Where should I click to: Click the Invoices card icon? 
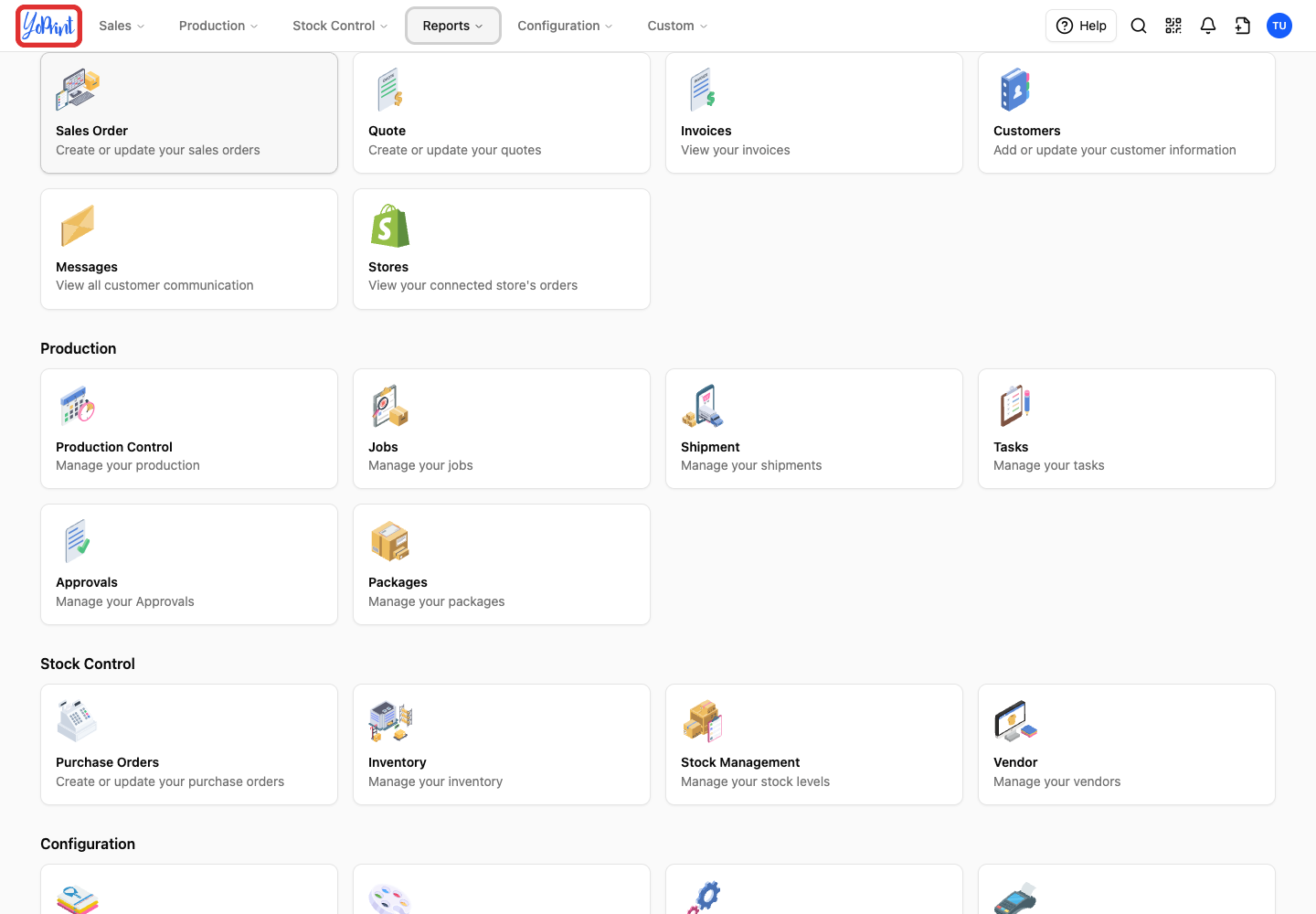click(x=703, y=90)
